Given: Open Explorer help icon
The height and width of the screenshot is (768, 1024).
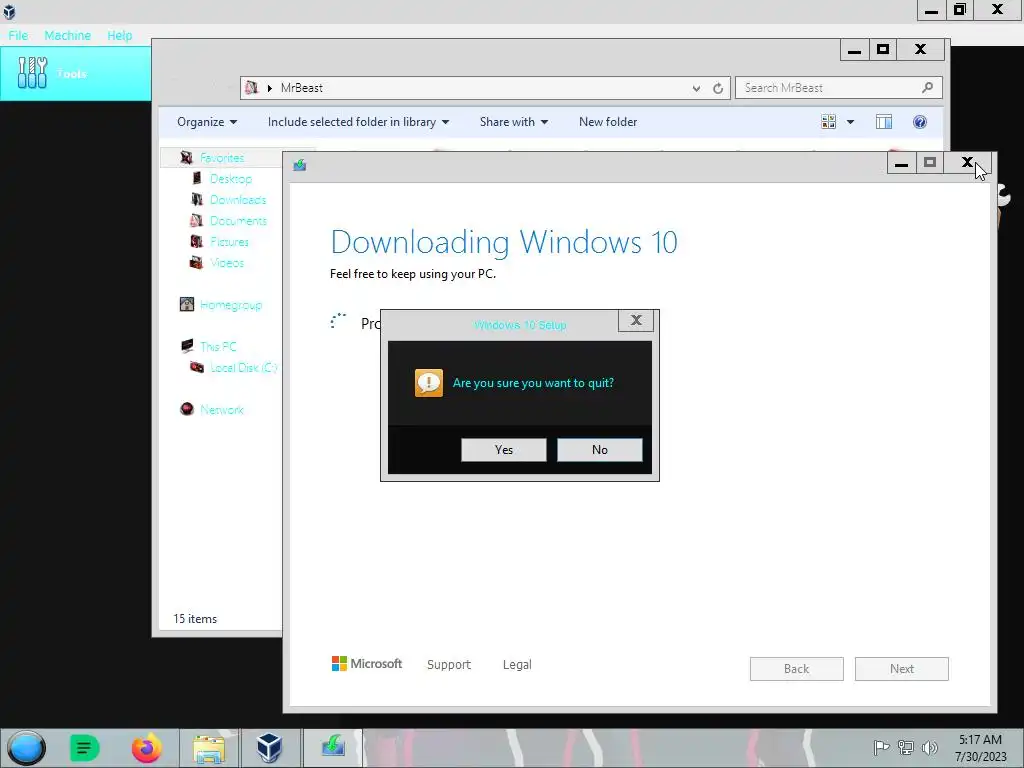Looking at the screenshot, I should 920,122.
